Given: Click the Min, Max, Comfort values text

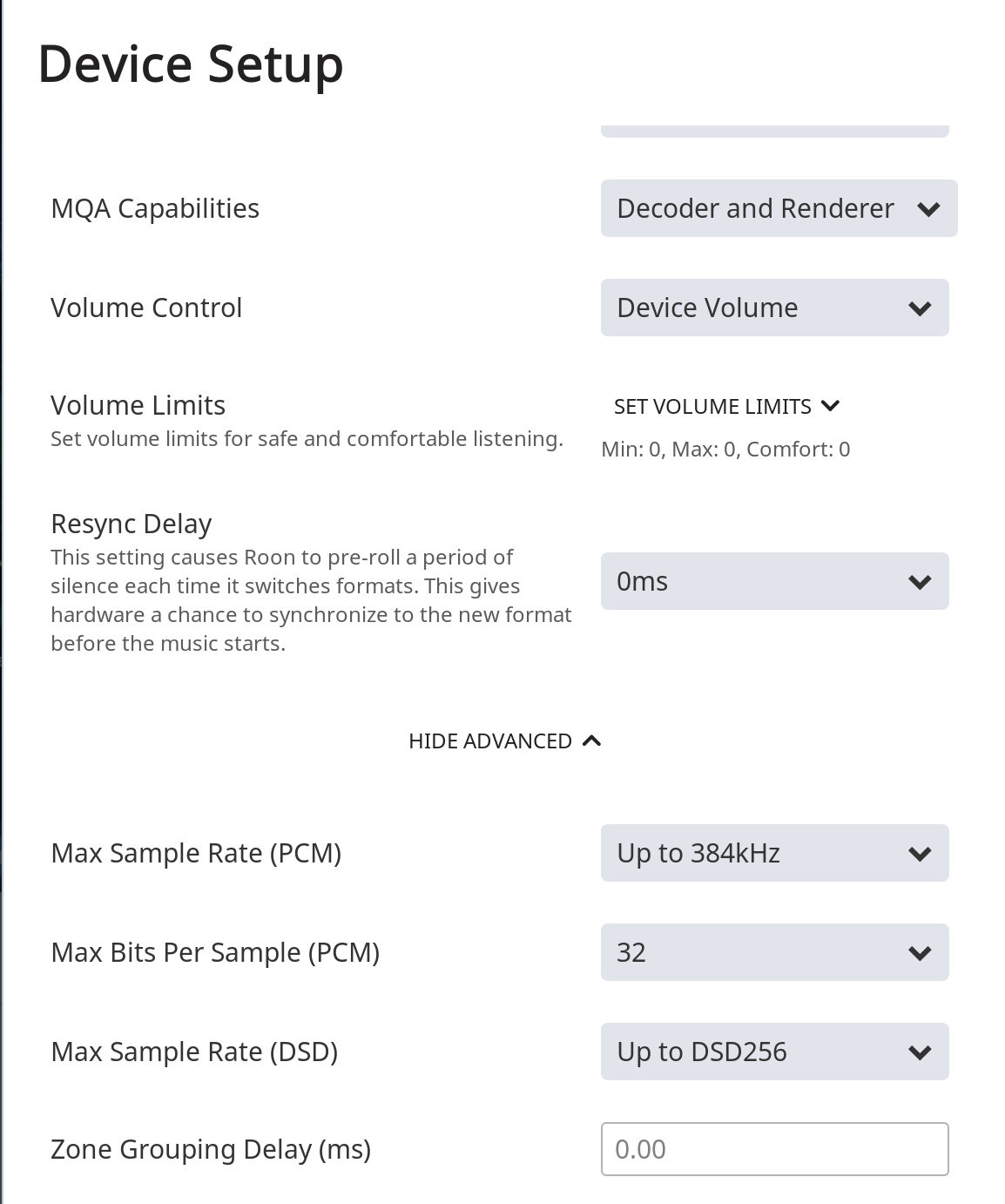Looking at the screenshot, I should point(725,450).
